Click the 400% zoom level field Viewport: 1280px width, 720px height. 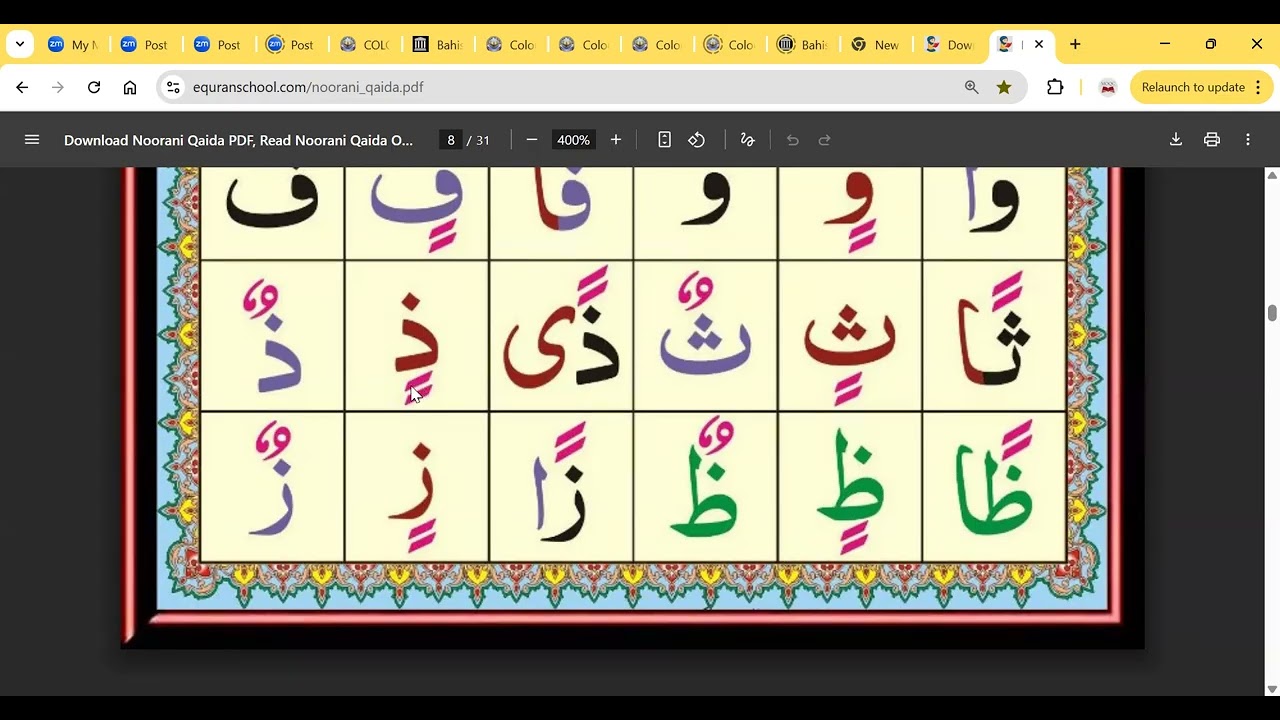point(574,140)
